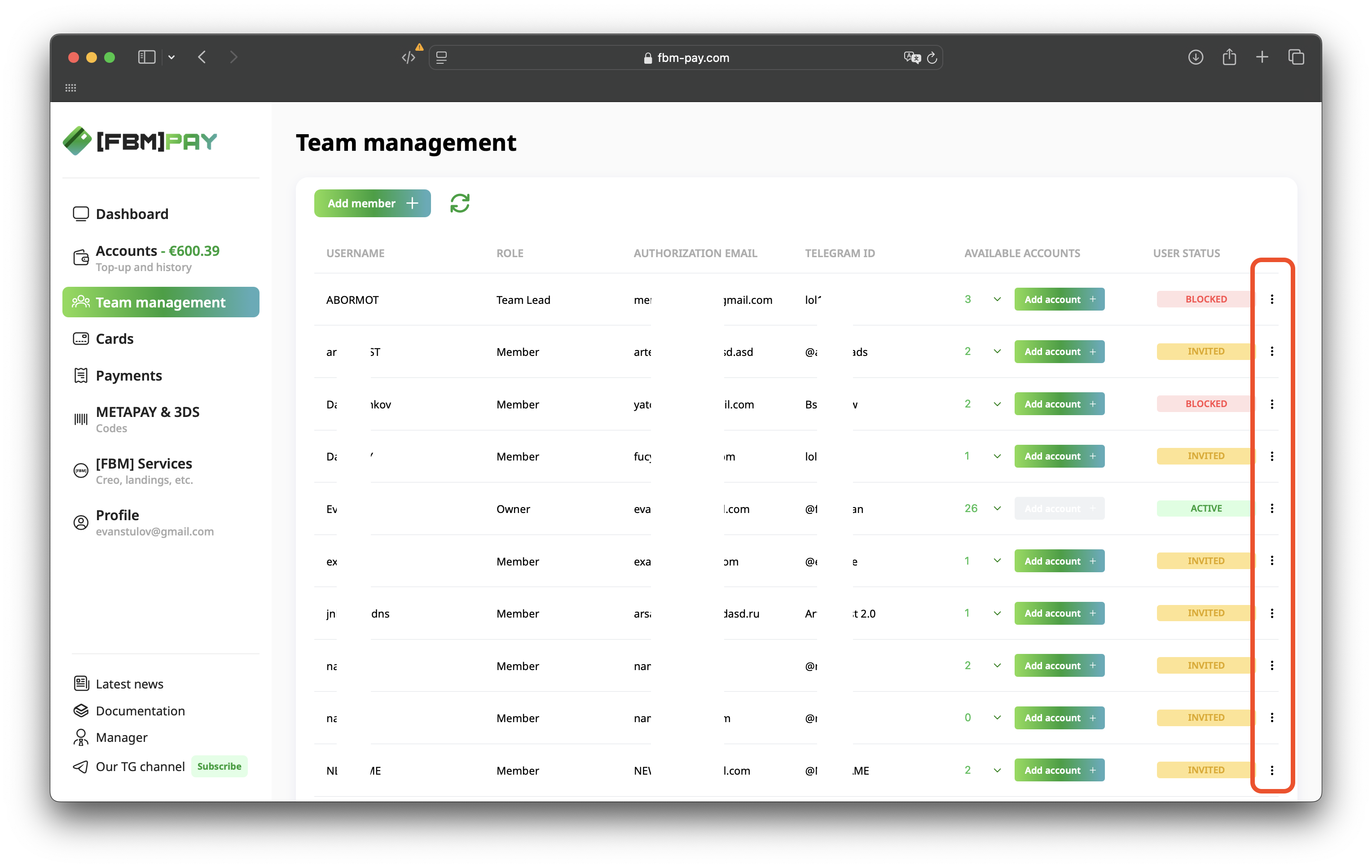Click the Add member button
Screen dimensions: 1372x868
point(372,203)
